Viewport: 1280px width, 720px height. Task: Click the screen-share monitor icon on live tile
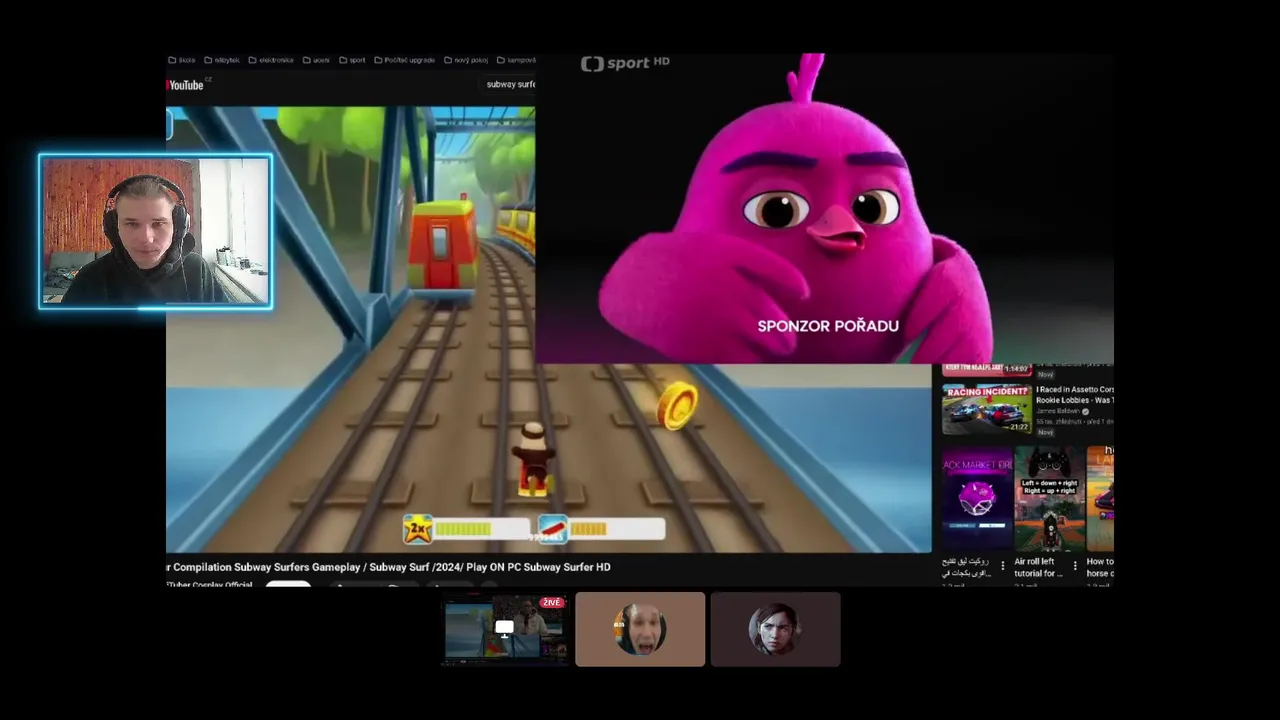pos(504,628)
